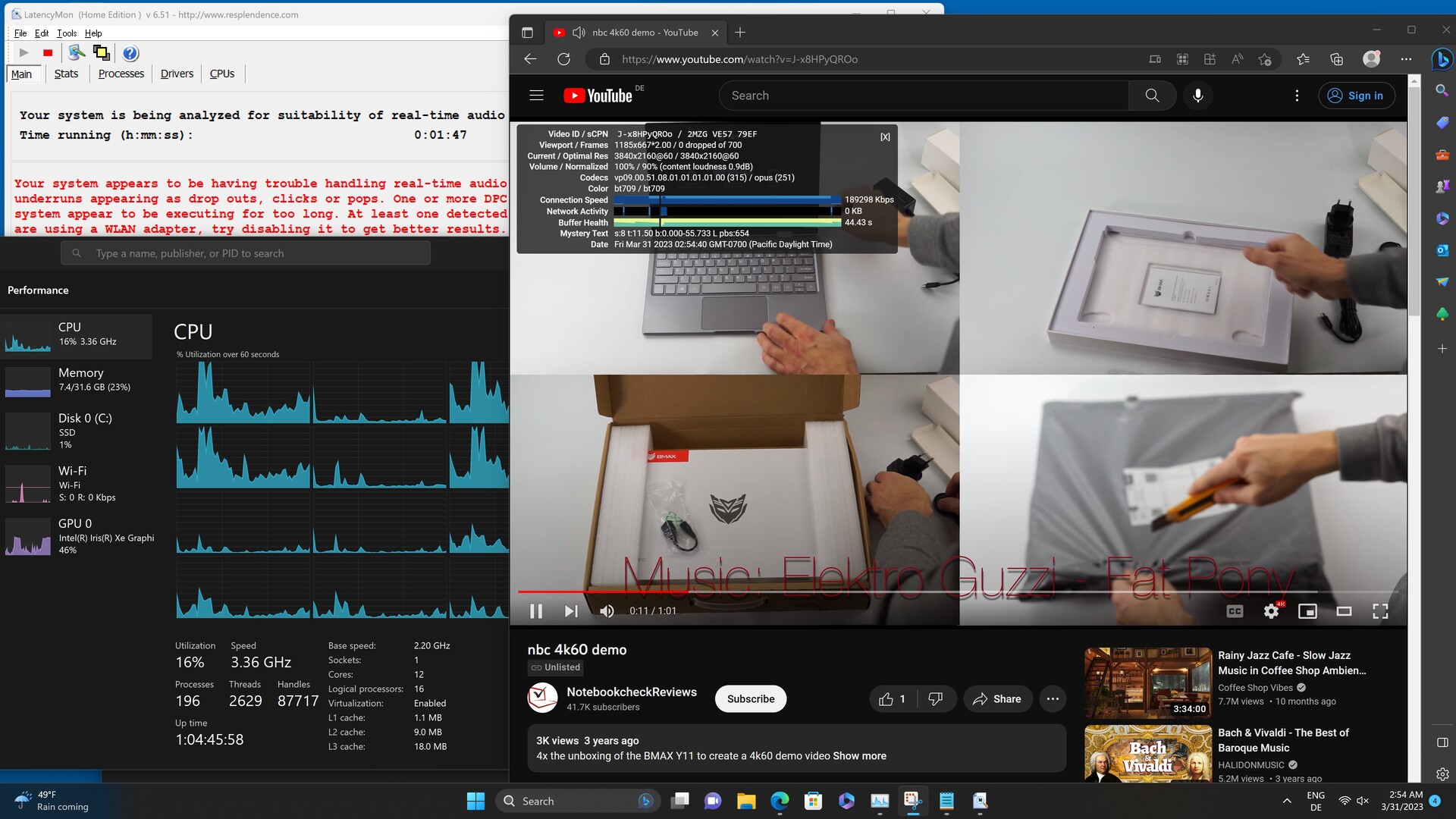Image resolution: width=1456 pixels, height=819 pixels.
Task: Click the voice search microphone icon
Action: click(x=1197, y=96)
